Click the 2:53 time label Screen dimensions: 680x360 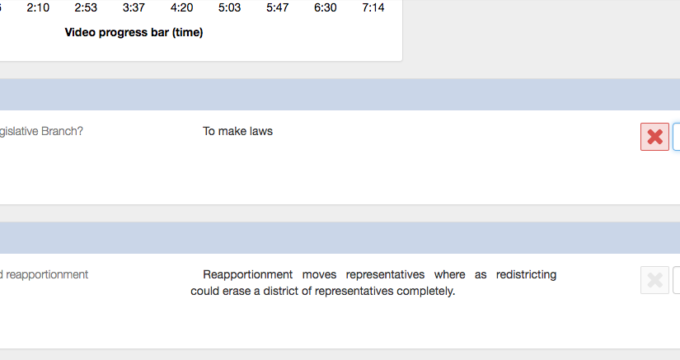click(86, 7)
